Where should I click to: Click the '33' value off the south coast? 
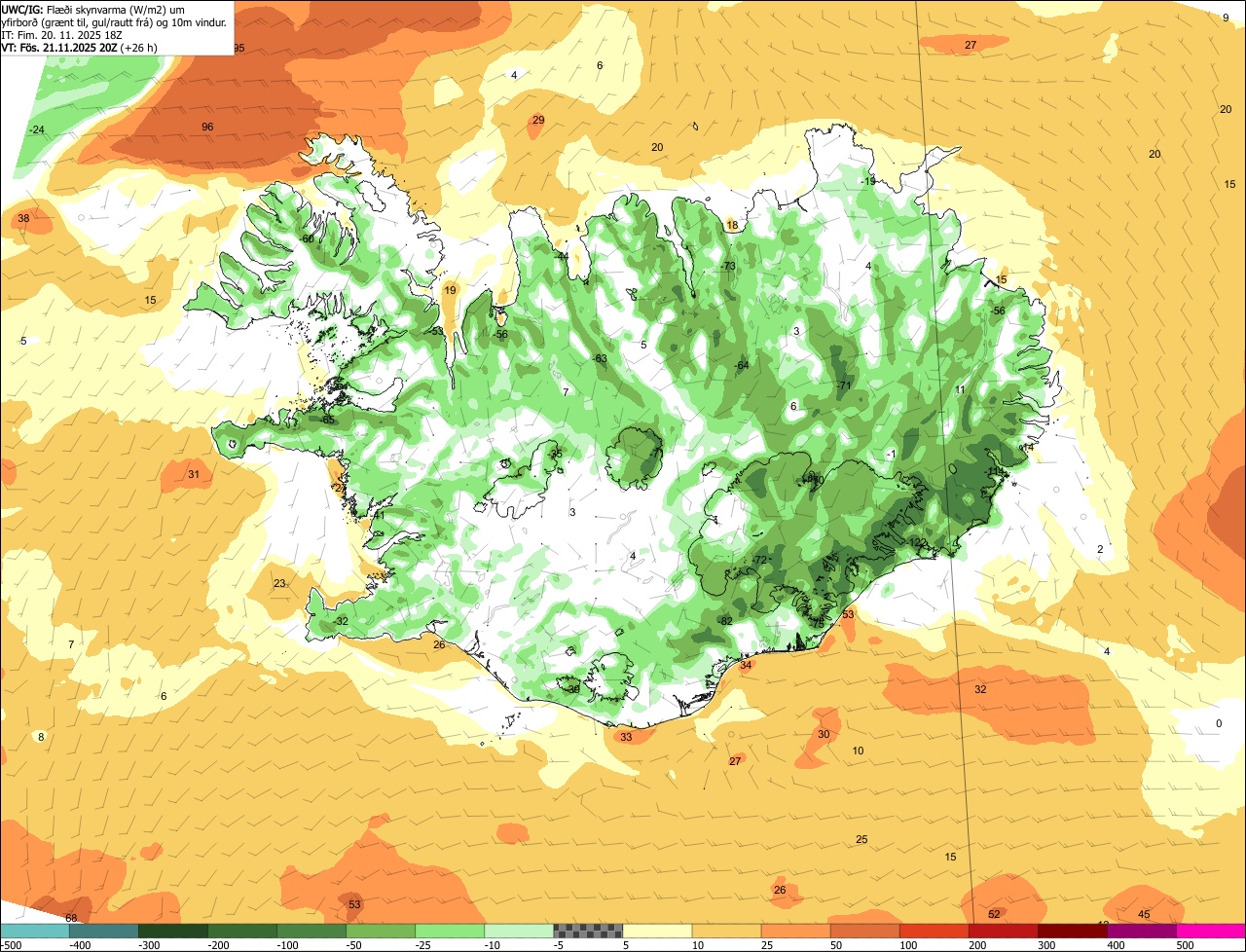(626, 737)
